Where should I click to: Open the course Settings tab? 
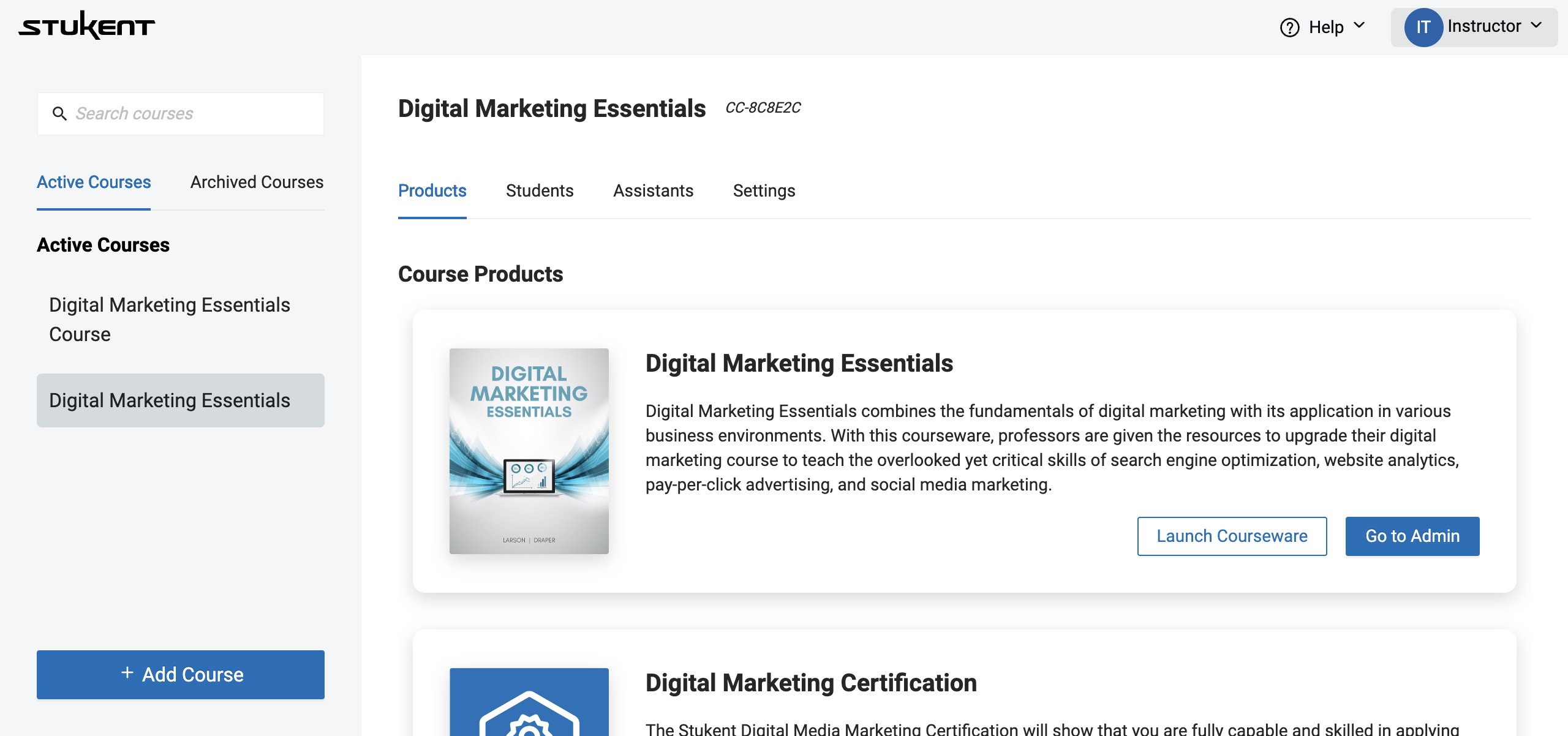coord(764,190)
